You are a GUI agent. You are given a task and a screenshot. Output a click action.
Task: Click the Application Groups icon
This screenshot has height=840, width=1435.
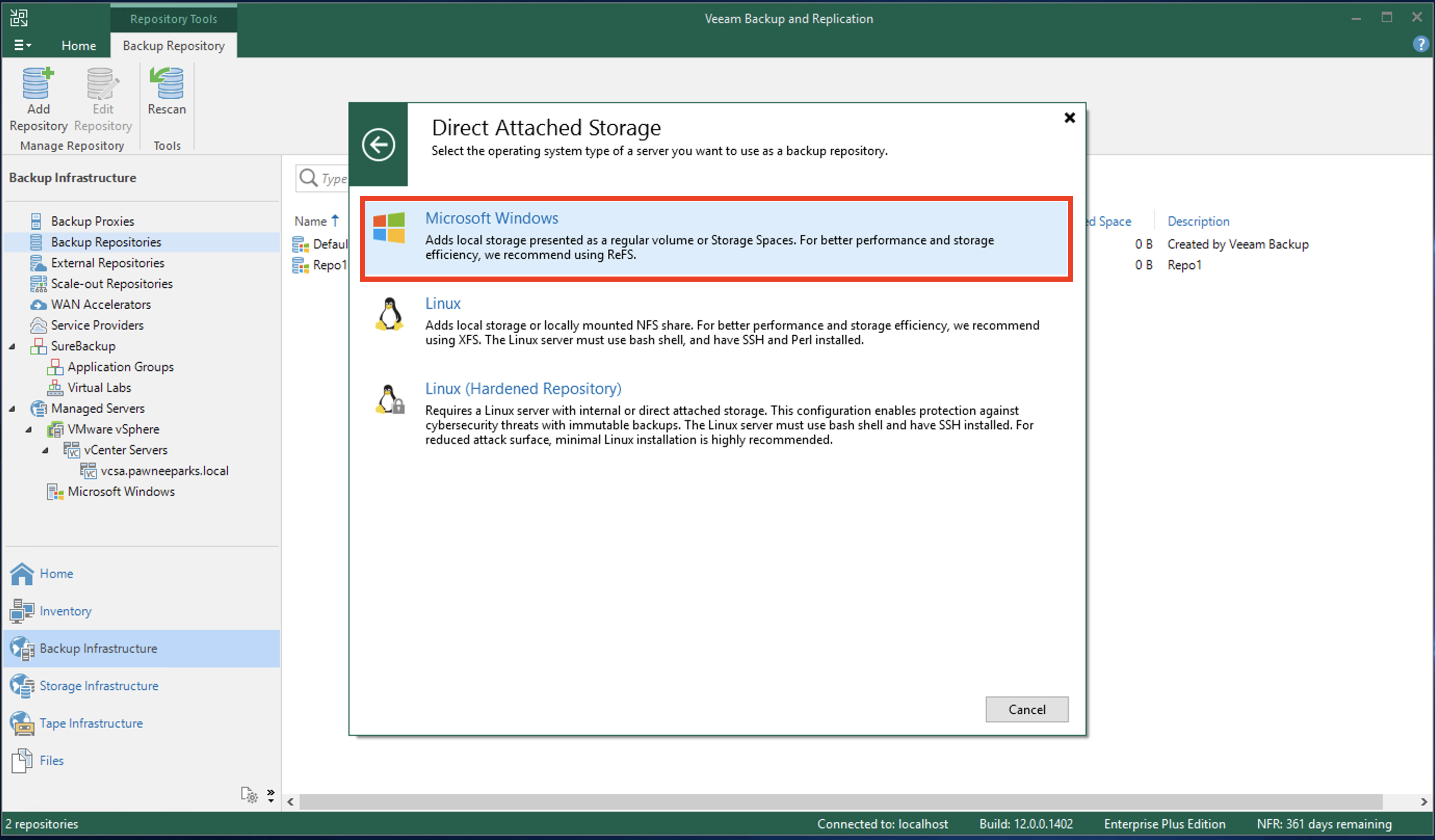(x=55, y=367)
